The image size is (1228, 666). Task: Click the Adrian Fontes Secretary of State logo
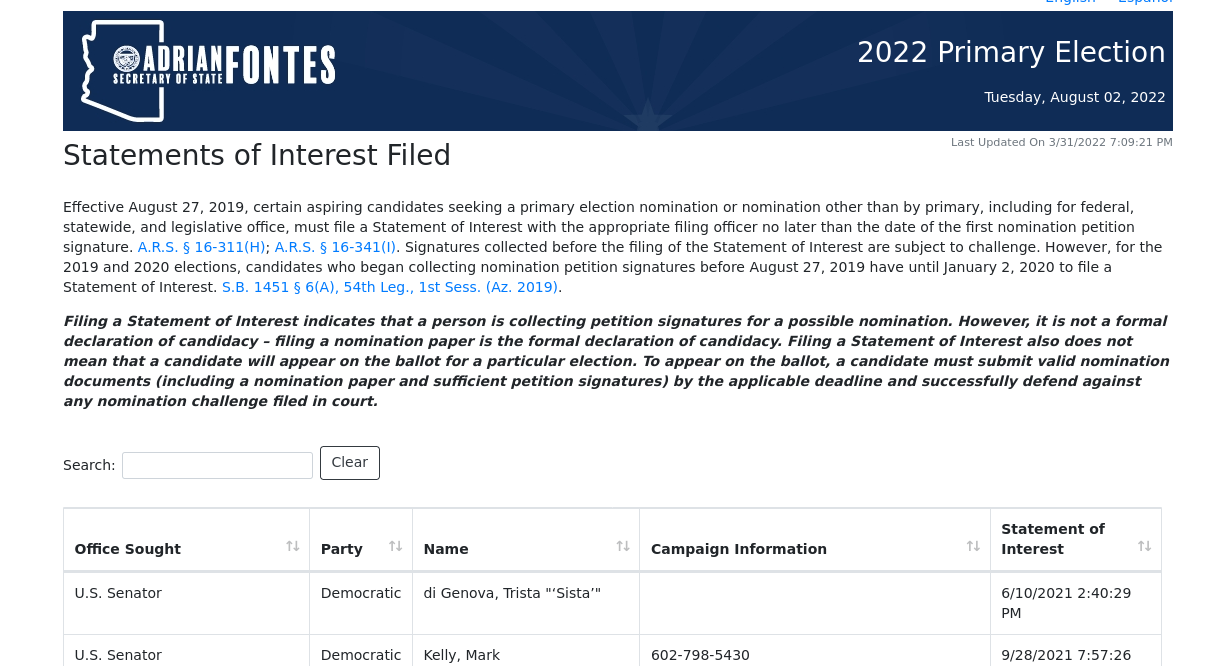pyautogui.click(x=208, y=71)
